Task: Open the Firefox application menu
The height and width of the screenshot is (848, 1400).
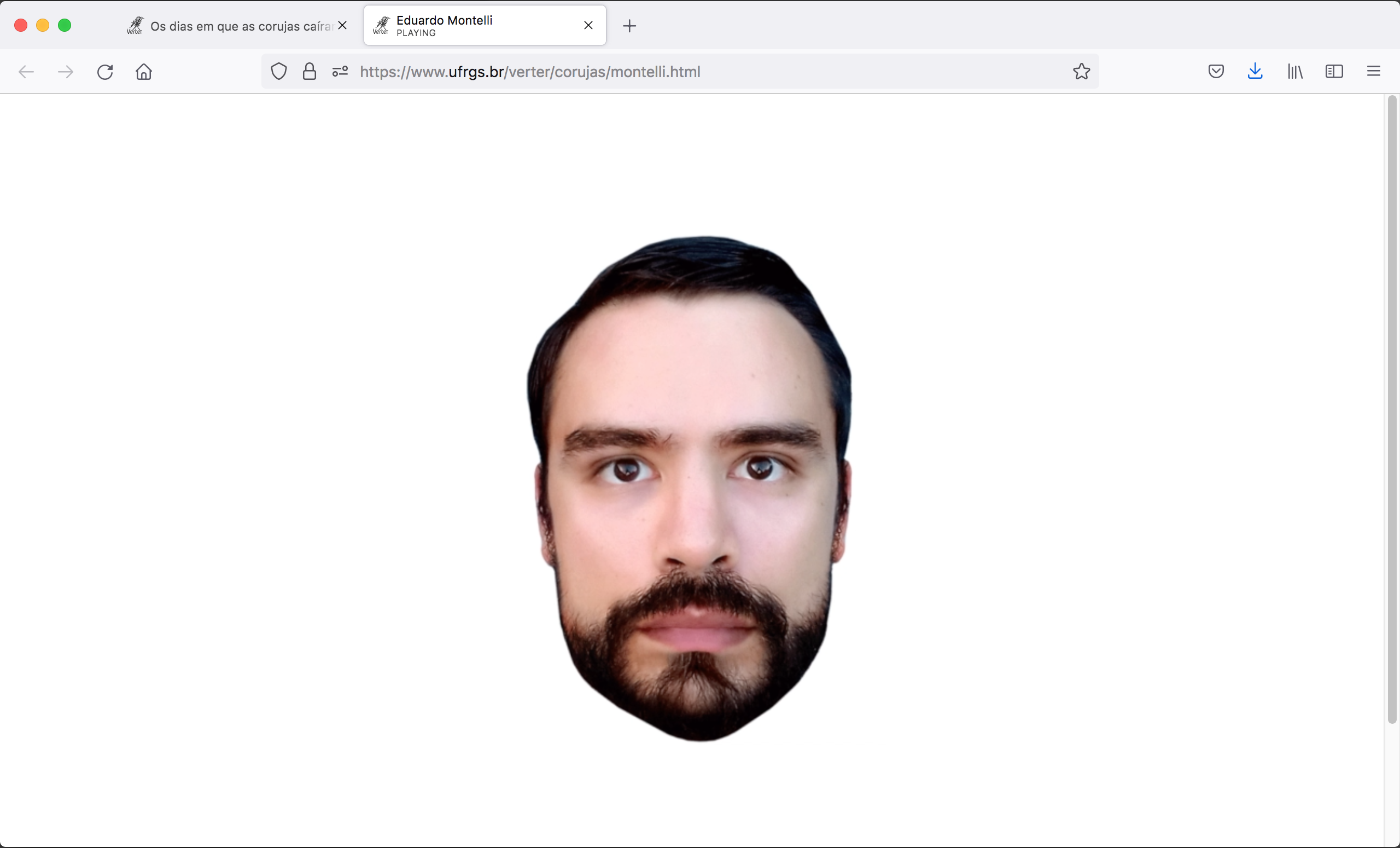Action: click(1374, 72)
